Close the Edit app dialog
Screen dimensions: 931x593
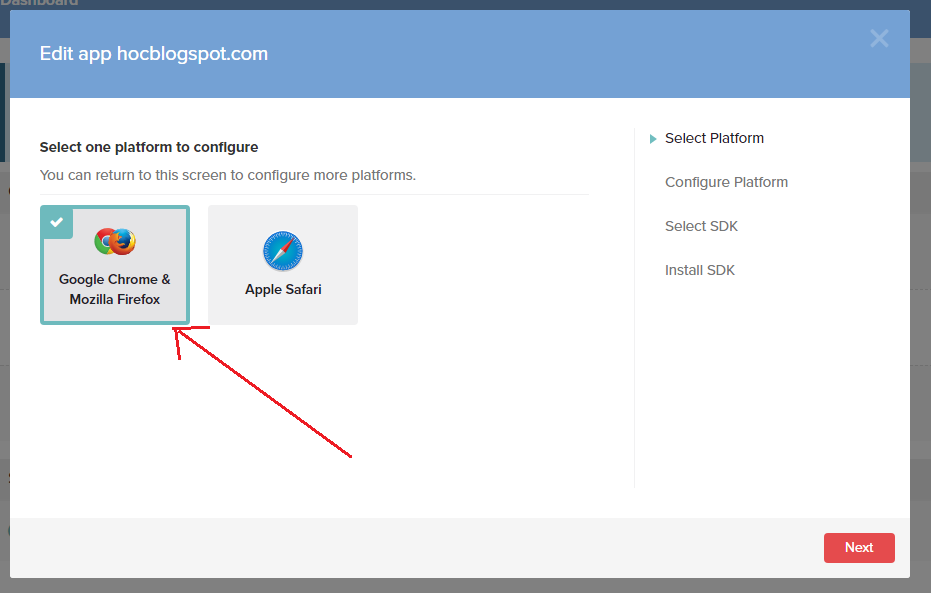coord(879,39)
